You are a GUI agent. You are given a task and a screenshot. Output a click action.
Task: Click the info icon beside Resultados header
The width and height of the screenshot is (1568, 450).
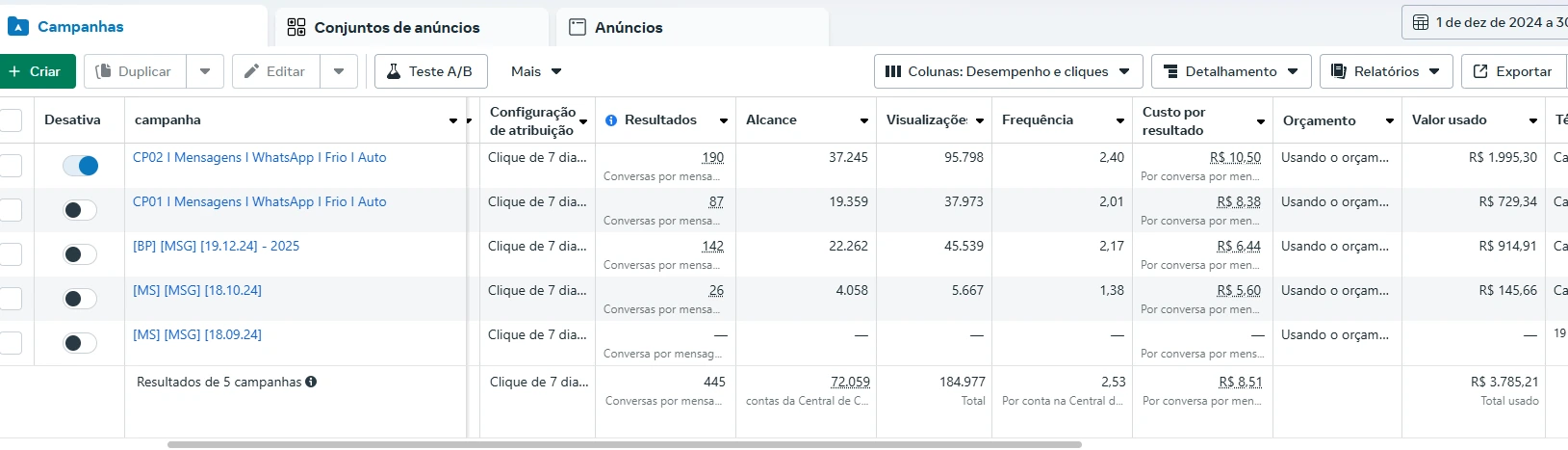(x=611, y=120)
